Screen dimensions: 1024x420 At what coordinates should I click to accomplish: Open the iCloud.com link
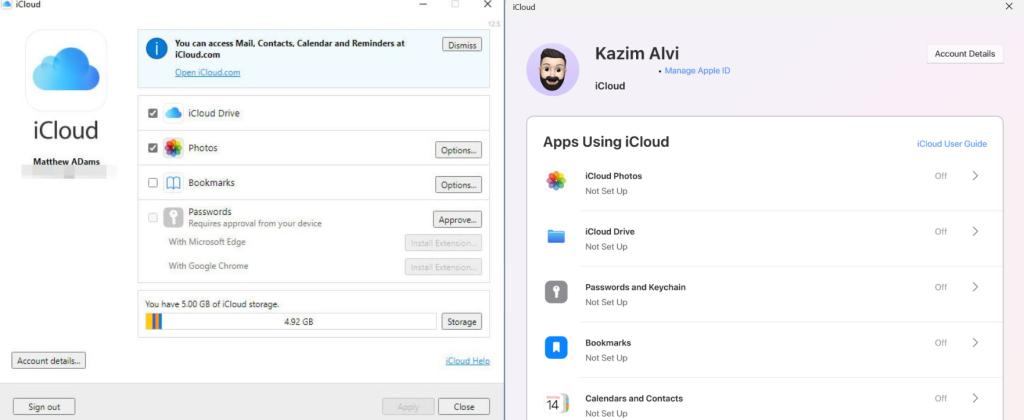point(208,73)
